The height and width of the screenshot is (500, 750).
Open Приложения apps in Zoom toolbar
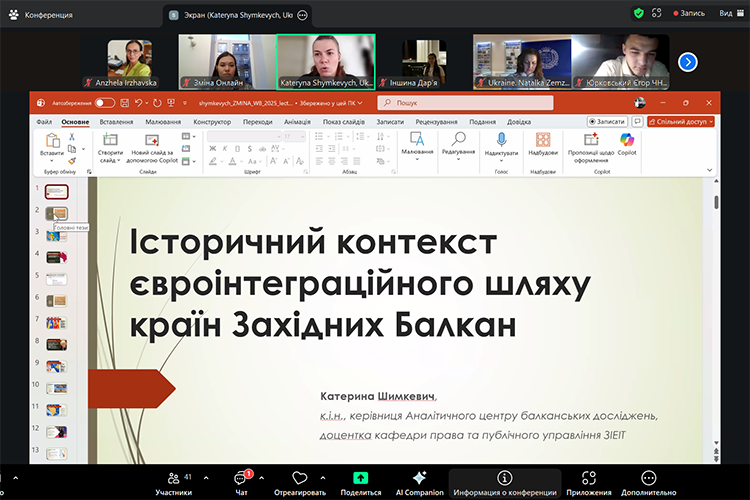click(x=589, y=481)
